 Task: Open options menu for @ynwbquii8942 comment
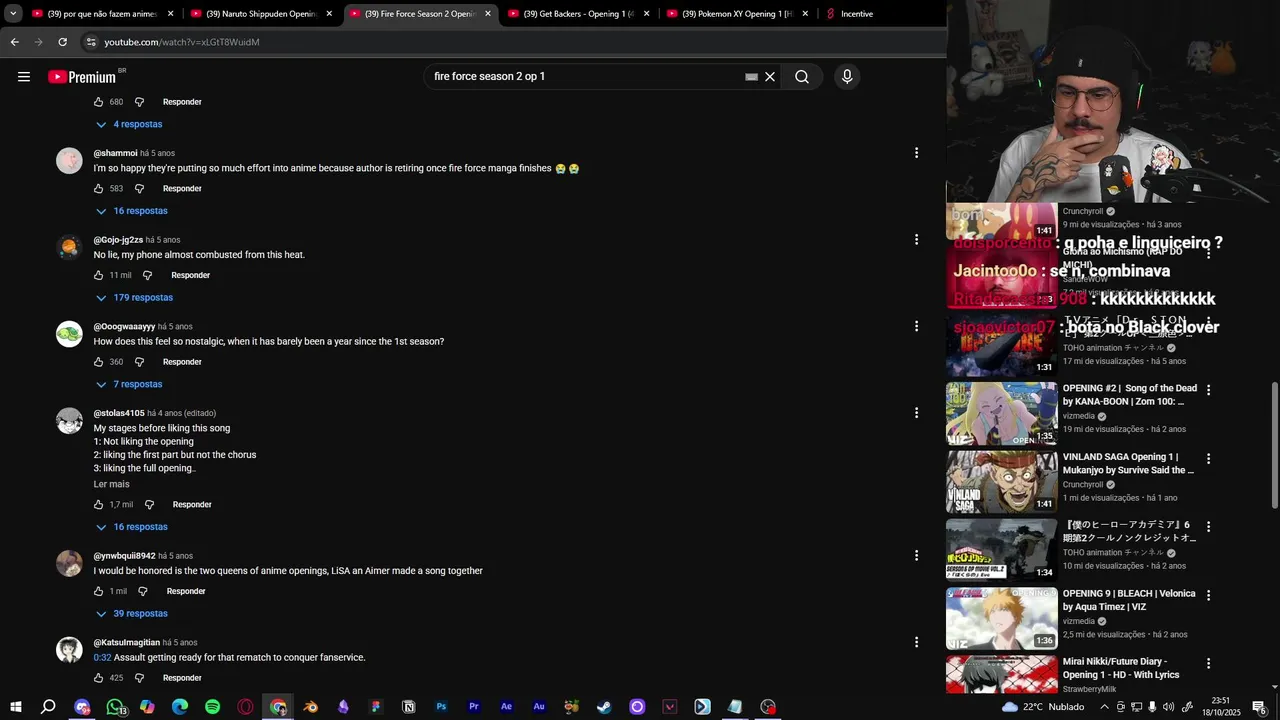[x=916, y=555]
